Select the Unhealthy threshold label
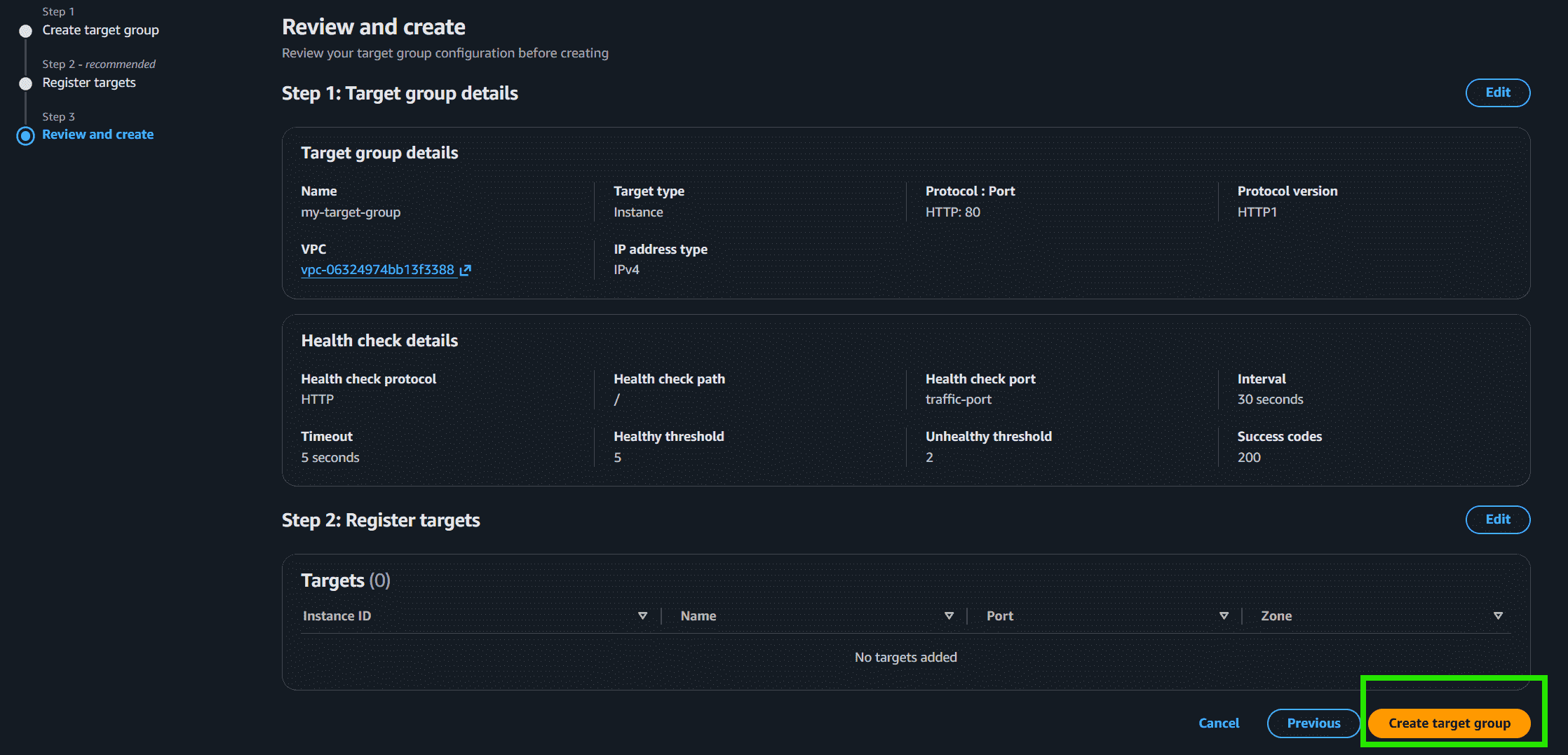The width and height of the screenshot is (1568, 755). 989,437
